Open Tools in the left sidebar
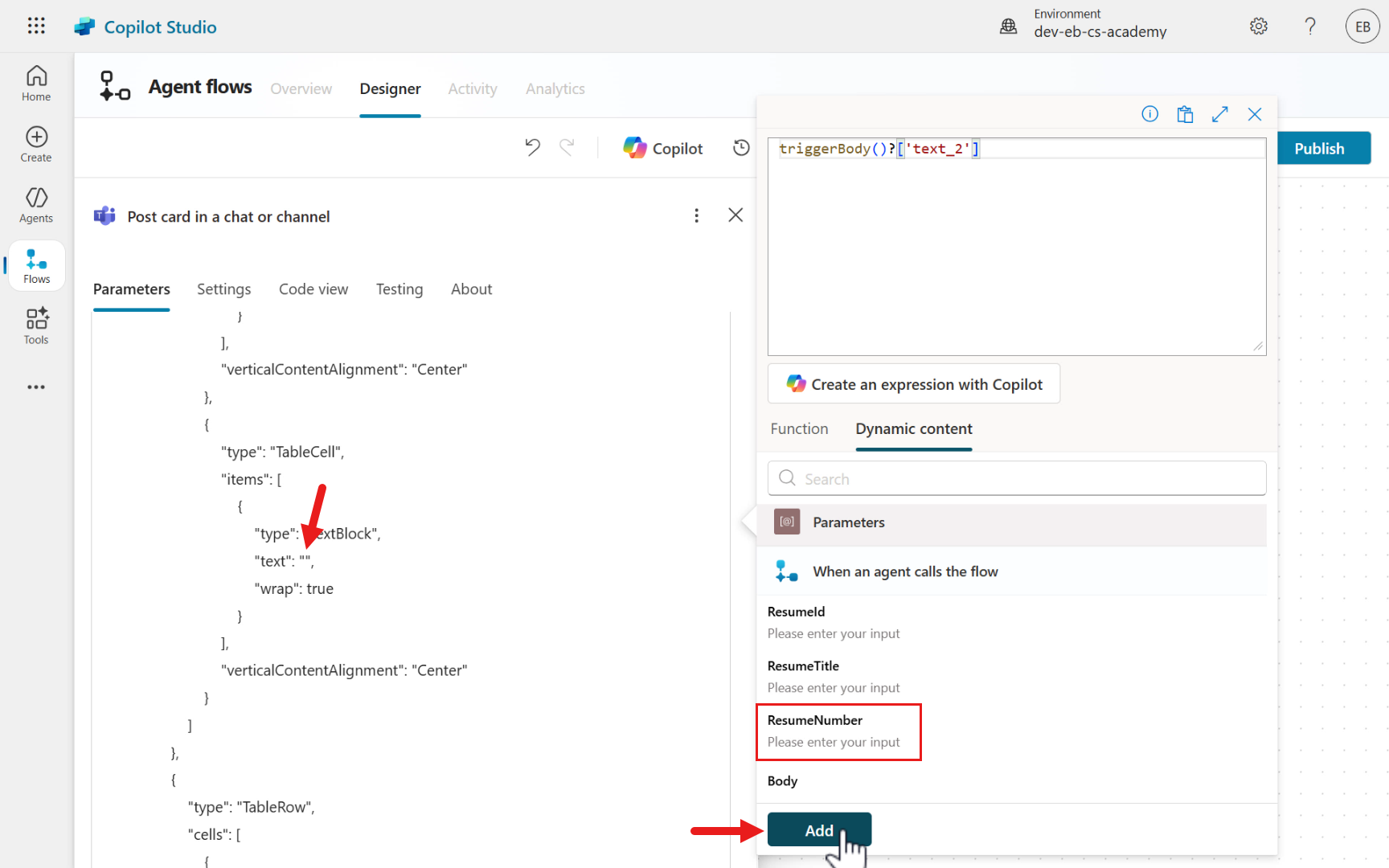The image size is (1389, 868). (36, 326)
